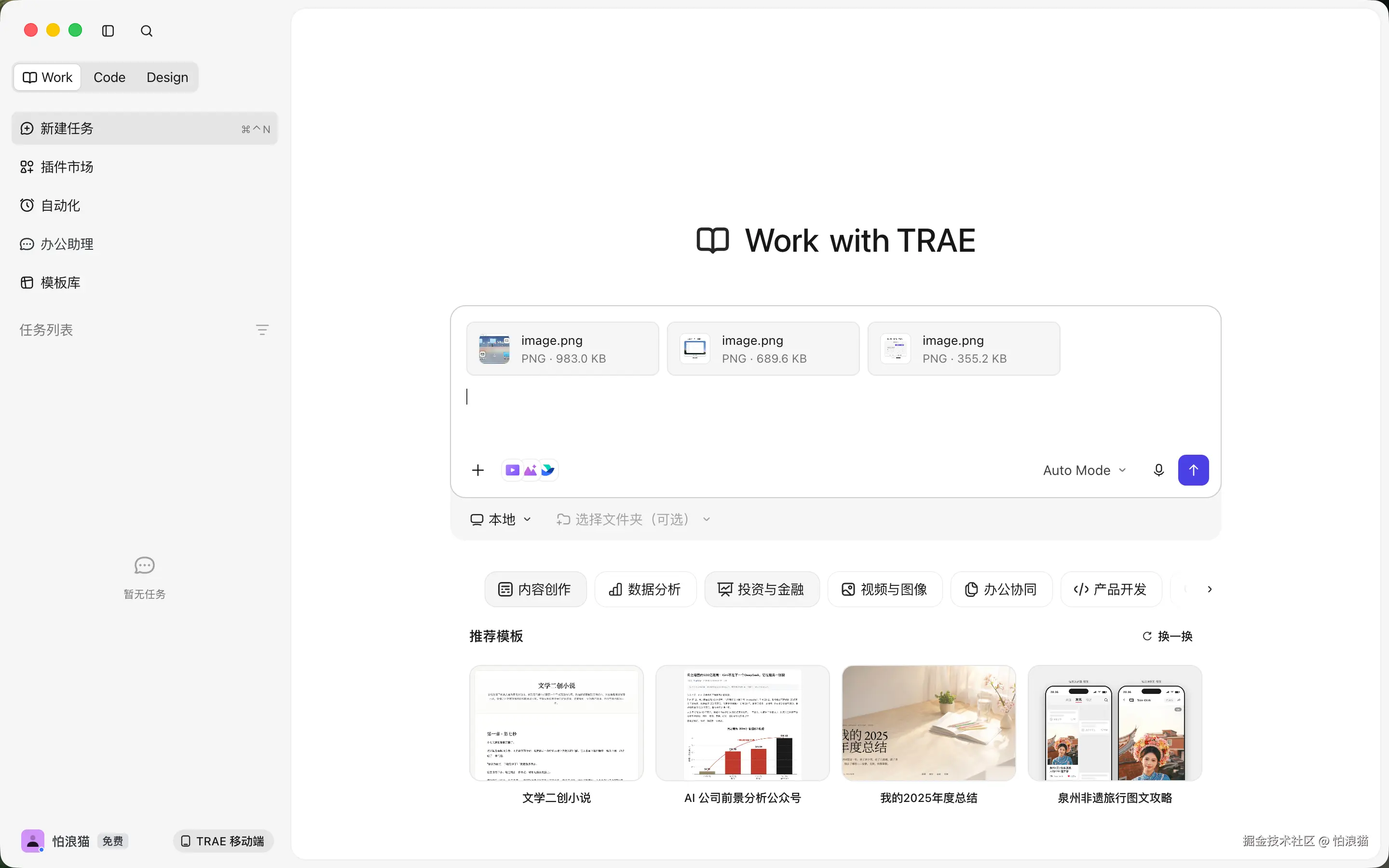1389x868 pixels.
Task: Click the purple image plugin icon
Action: pyautogui.click(x=531, y=471)
